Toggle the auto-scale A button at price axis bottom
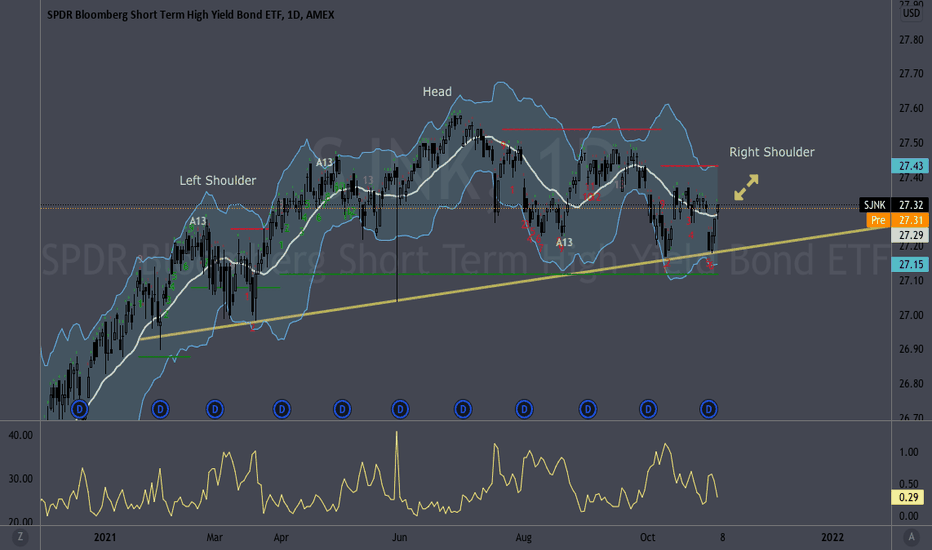The width and height of the screenshot is (932, 550). (911, 538)
